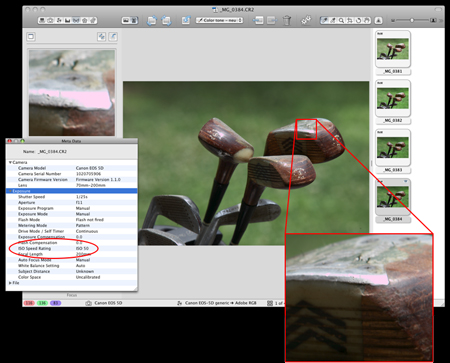Click the small square icon above focus preview

31,36
